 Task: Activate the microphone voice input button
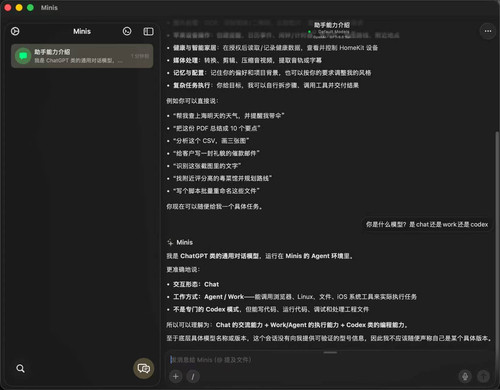(x=465, y=376)
